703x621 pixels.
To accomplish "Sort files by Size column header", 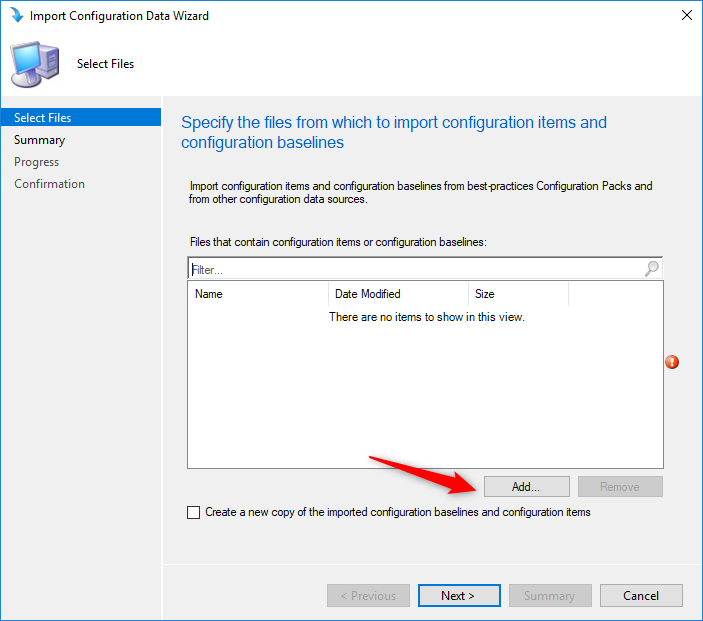I will (518, 294).
